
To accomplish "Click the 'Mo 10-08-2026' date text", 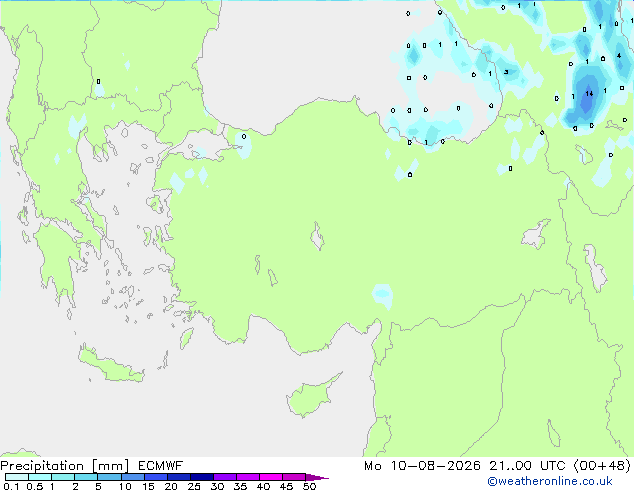I will coord(422,466).
